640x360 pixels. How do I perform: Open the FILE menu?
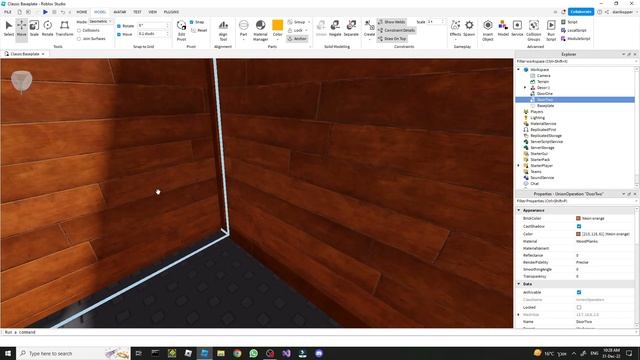[x=8, y=12]
